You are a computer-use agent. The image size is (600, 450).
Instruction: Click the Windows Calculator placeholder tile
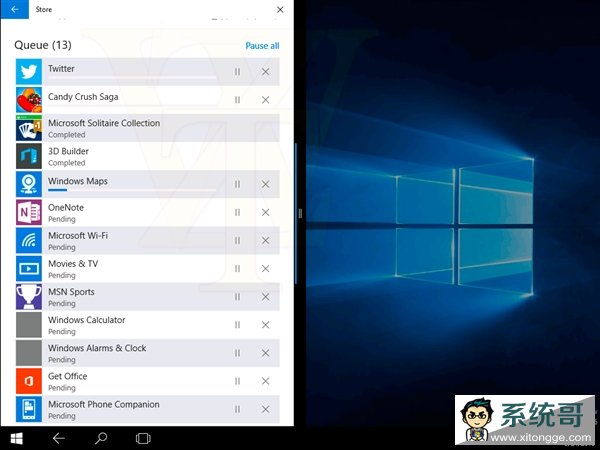29,325
